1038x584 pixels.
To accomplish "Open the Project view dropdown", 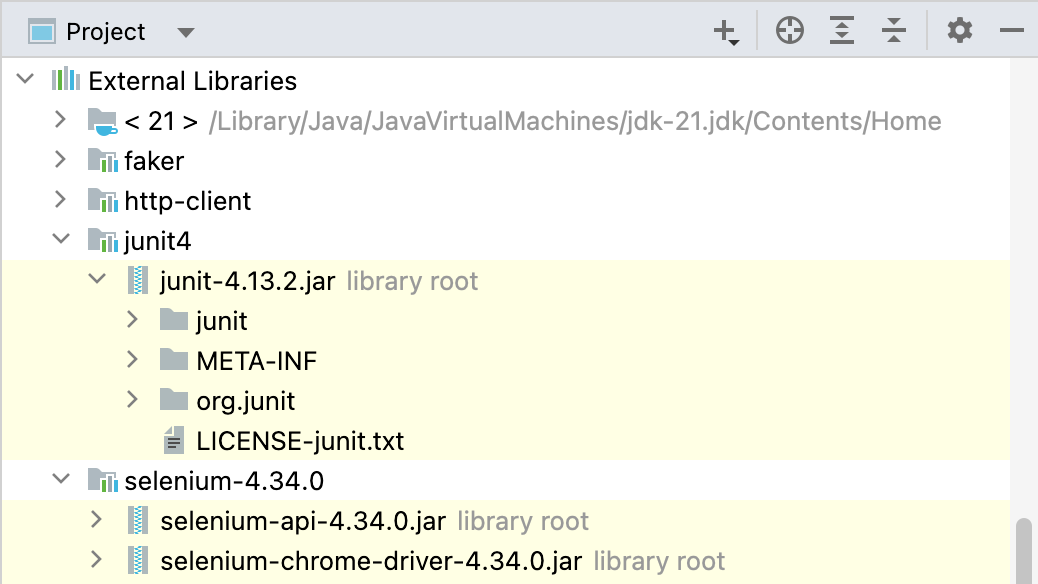I will 186,32.
